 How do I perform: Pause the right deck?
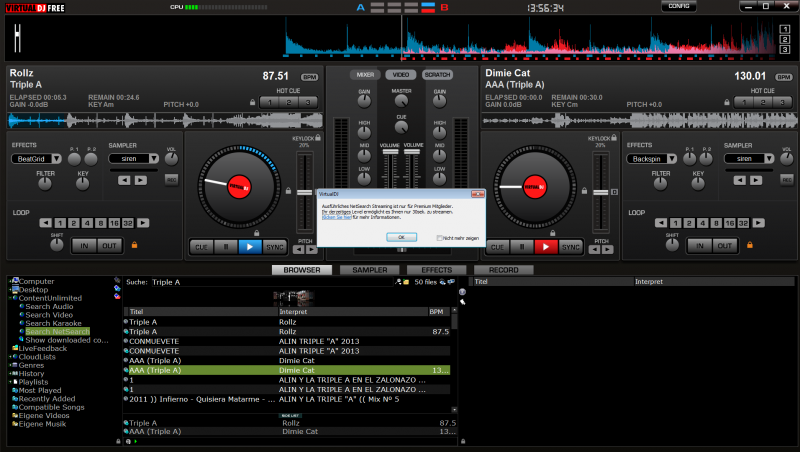click(x=521, y=247)
